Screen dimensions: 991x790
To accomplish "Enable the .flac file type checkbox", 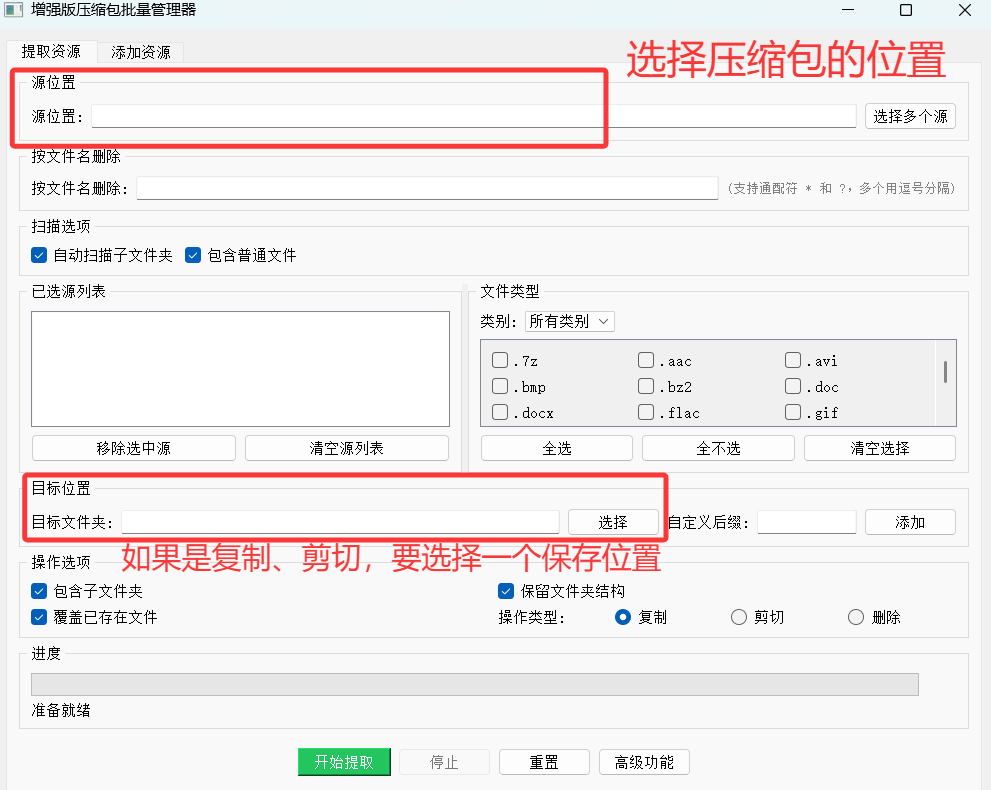I will point(647,412).
